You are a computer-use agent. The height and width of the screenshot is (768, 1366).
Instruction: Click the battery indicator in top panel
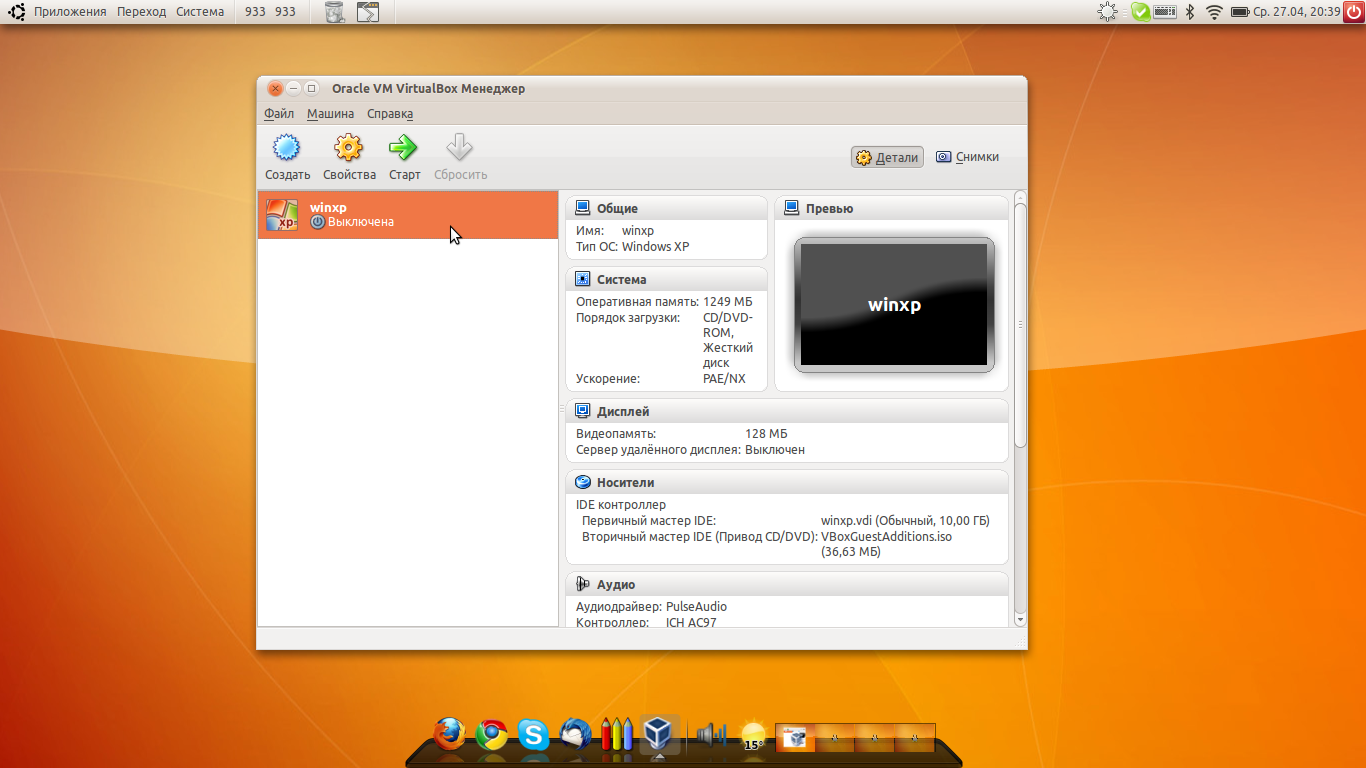point(1240,12)
